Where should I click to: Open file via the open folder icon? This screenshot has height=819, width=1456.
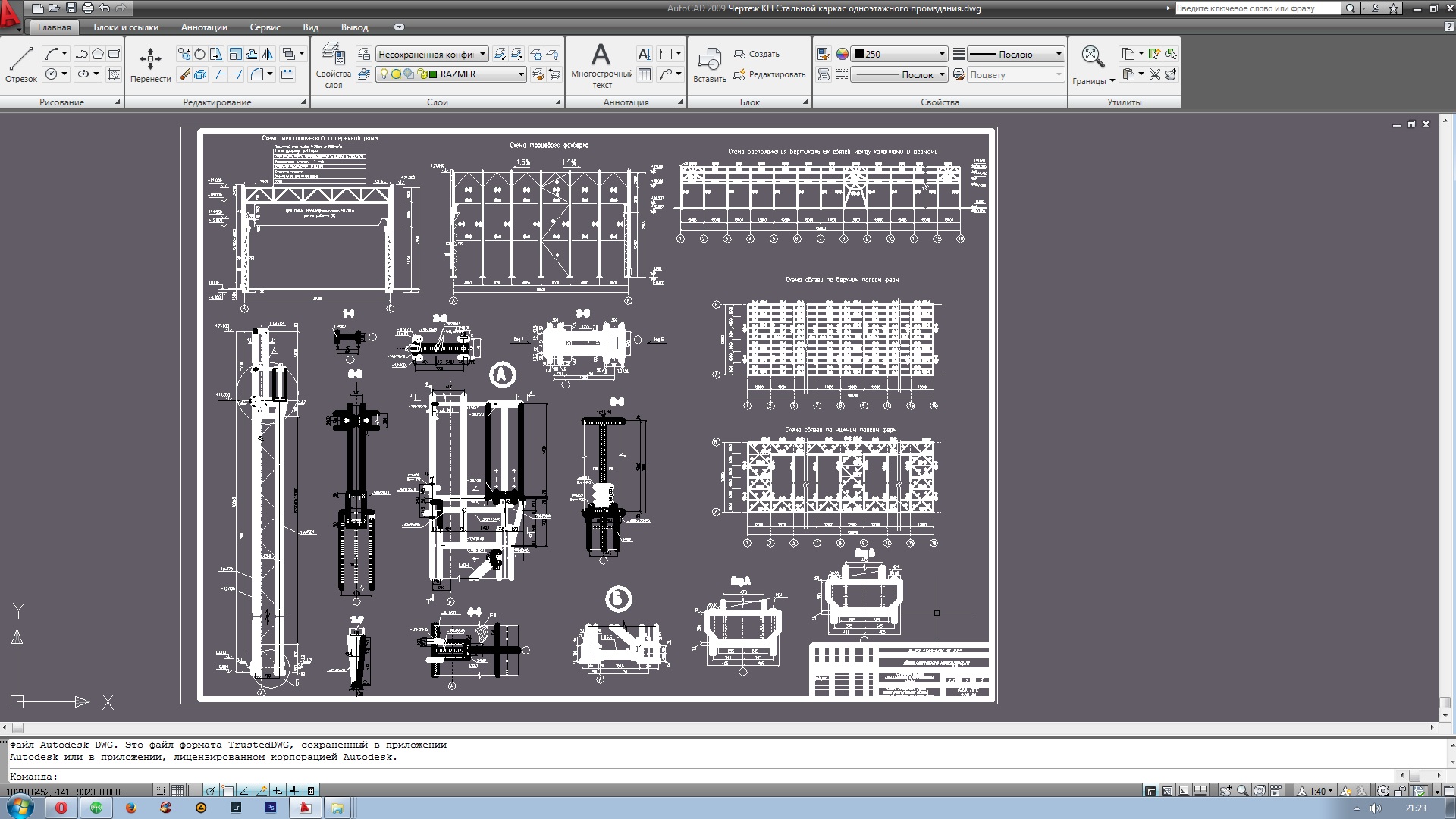(x=54, y=8)
